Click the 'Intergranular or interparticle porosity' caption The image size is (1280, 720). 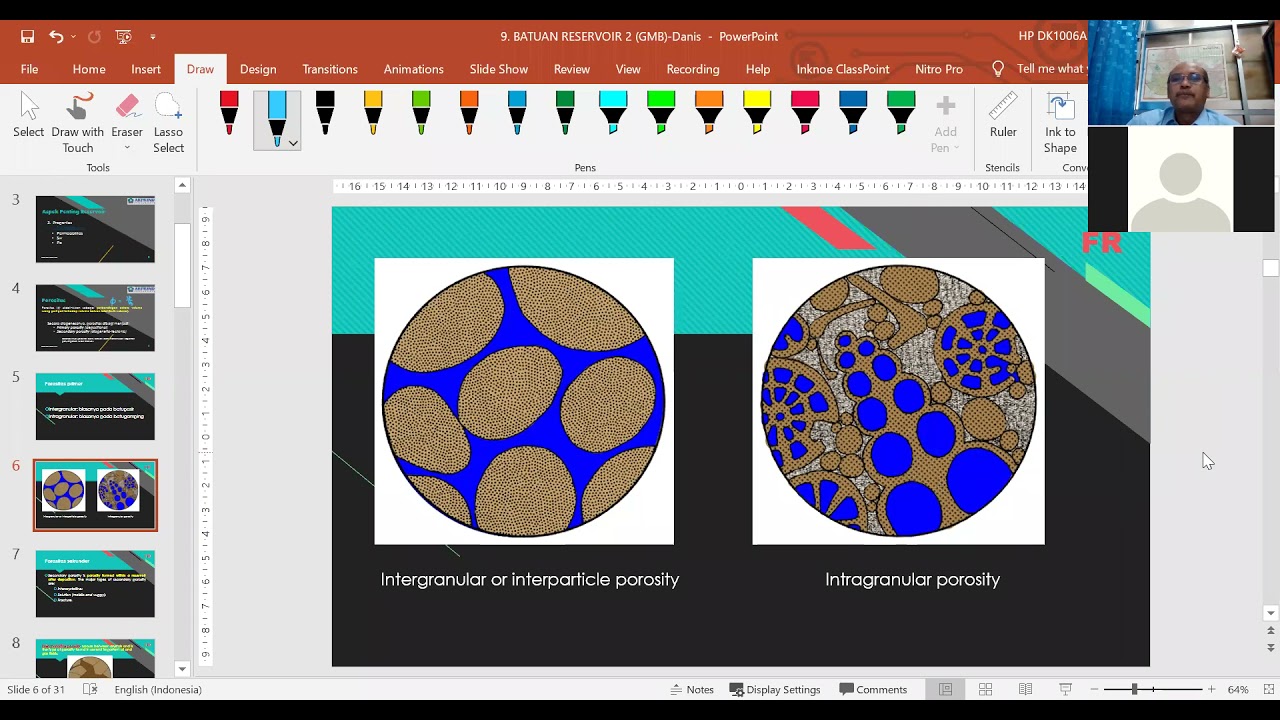[529, 579]
